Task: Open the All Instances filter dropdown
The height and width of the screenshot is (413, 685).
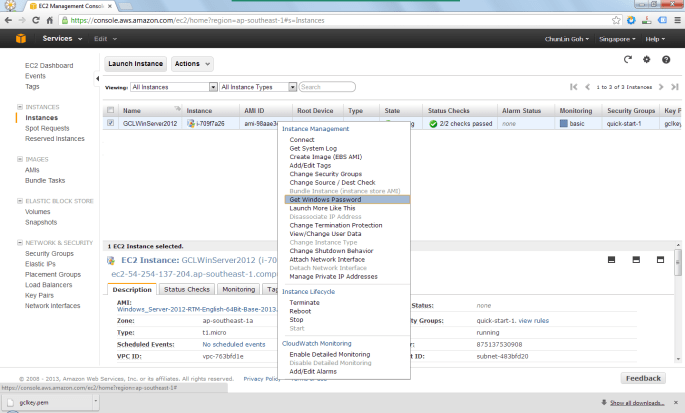Action: (174, 87)
